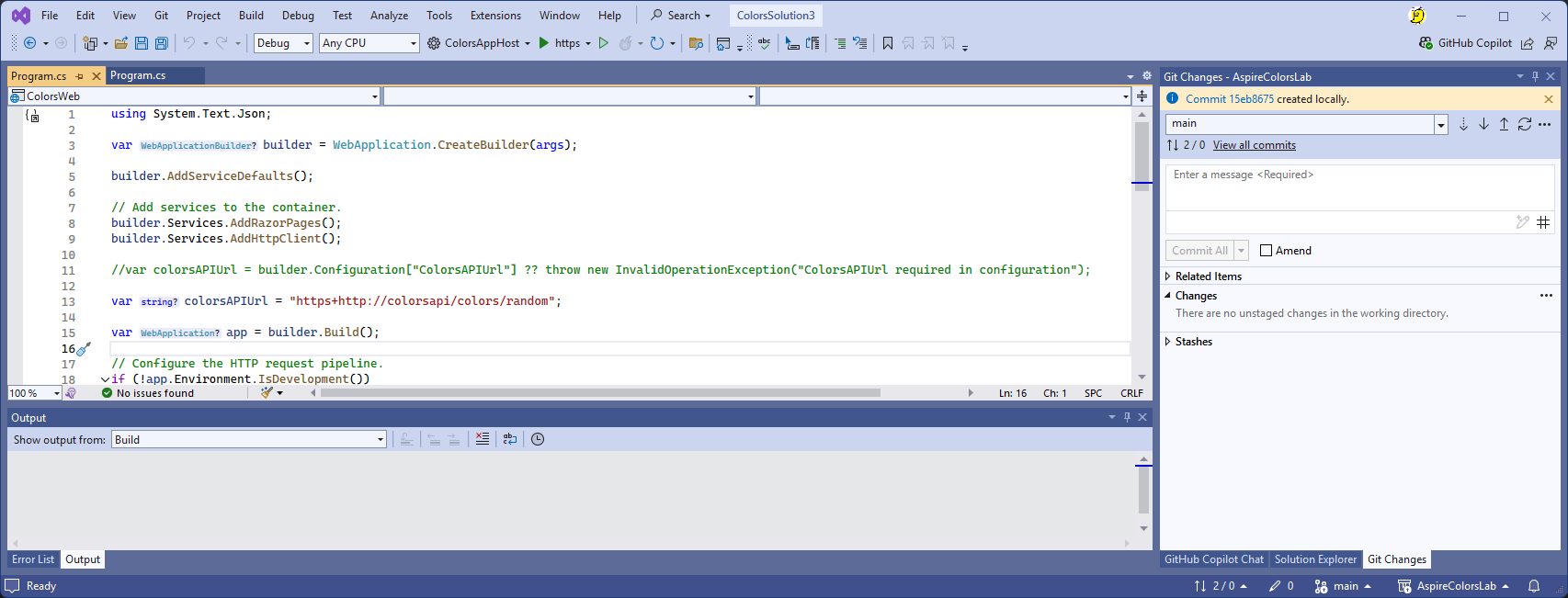1568x598 pixels.
Task: Open the Build menu
Action: (x=251, y=16)
